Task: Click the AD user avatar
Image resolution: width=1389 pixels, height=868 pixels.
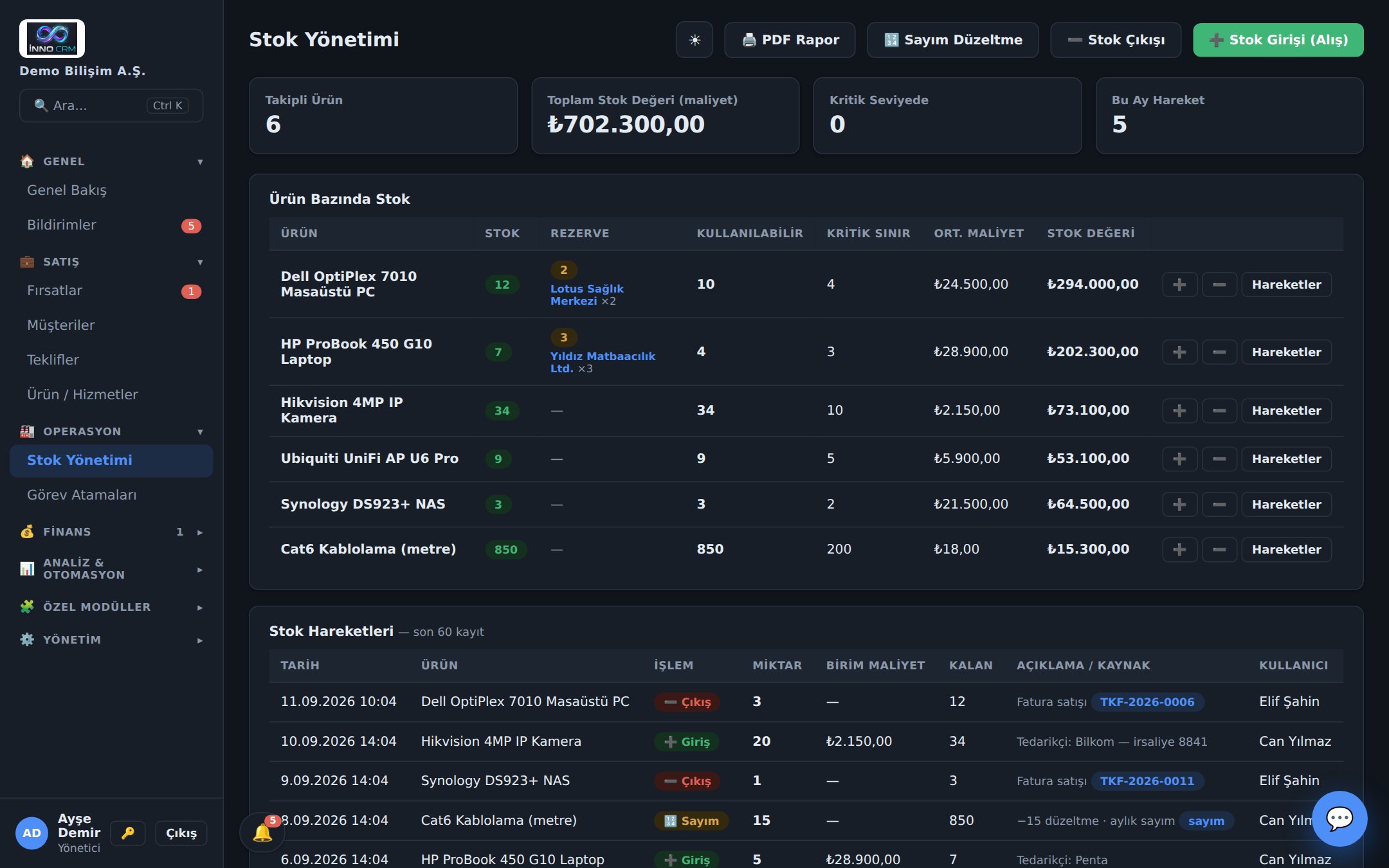Action: pyautogui.click(x=32, y=833)
